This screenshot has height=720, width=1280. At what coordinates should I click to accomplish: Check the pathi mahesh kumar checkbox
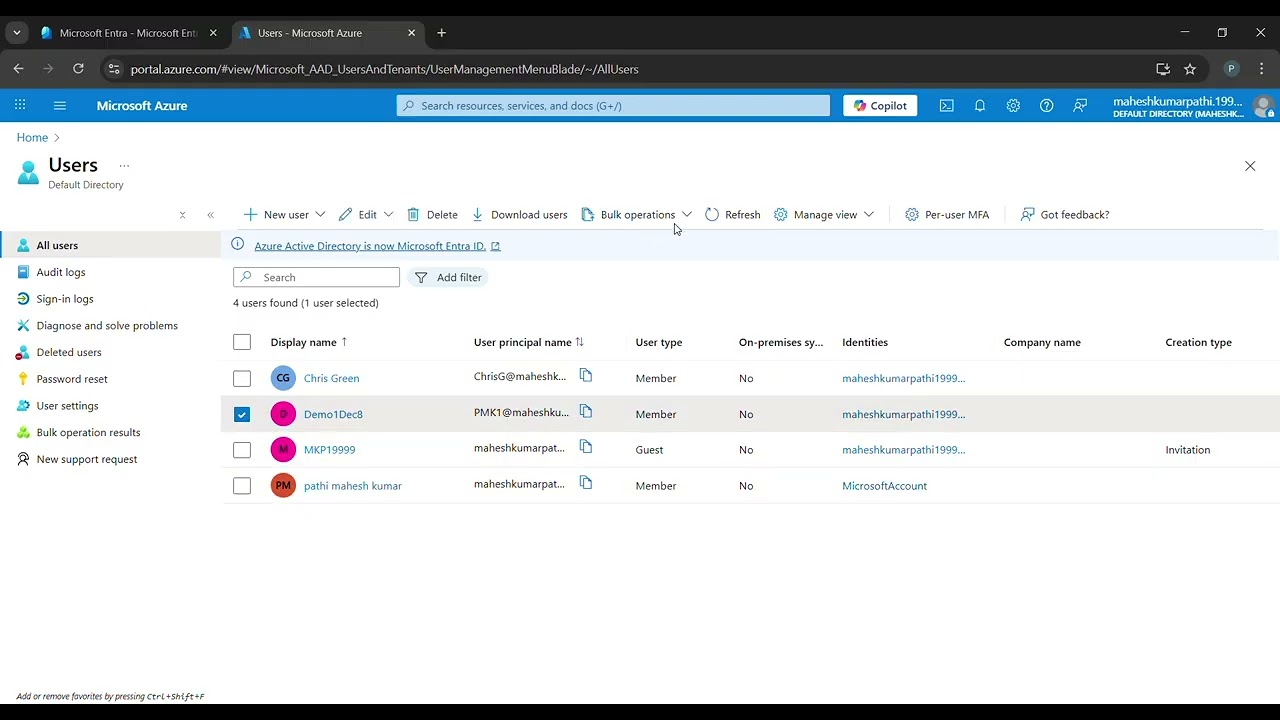tap(242, 486)
